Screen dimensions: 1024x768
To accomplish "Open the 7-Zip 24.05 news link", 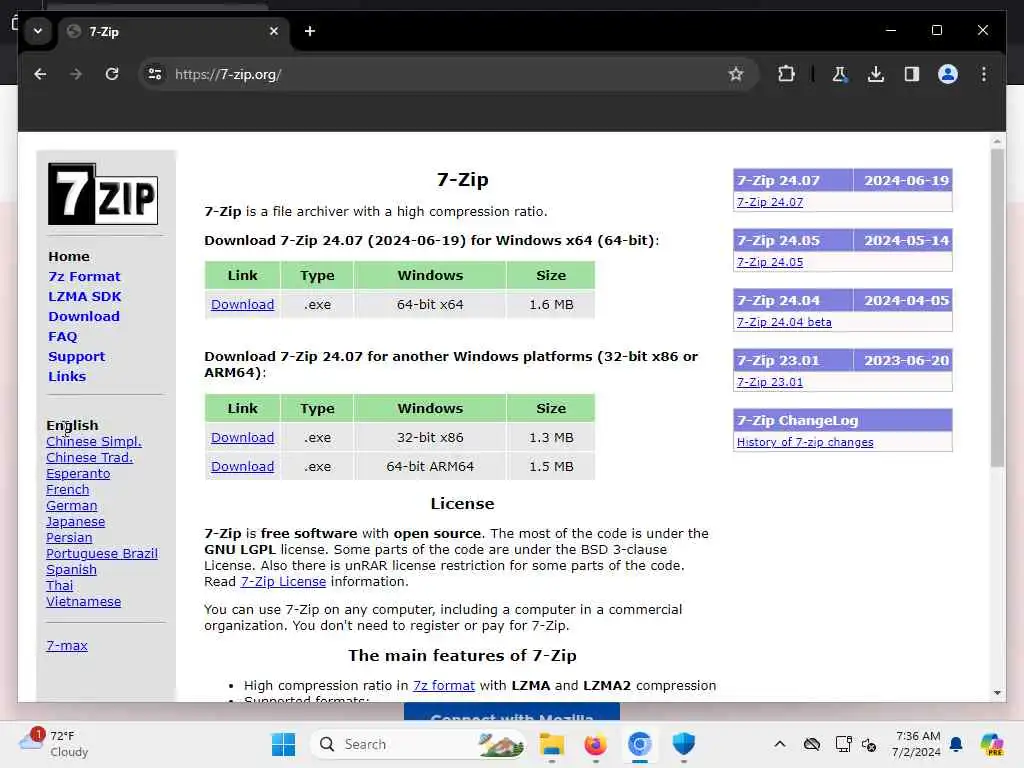I will (x=770, y=263).
